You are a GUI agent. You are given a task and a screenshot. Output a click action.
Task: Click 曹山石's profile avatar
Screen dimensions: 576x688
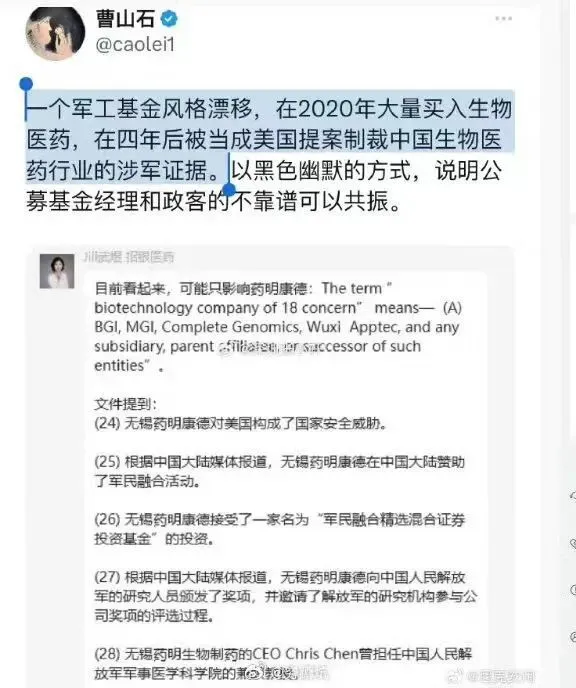tap(55, 33)
